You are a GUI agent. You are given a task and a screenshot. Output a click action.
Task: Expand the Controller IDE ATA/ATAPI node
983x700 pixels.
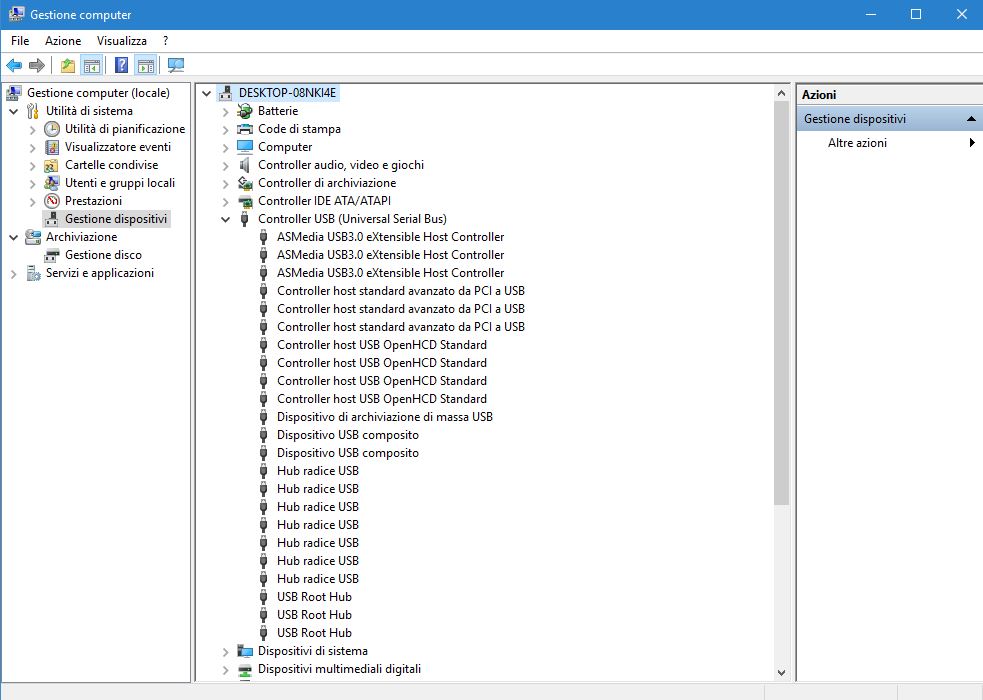(x=226, y=202)
